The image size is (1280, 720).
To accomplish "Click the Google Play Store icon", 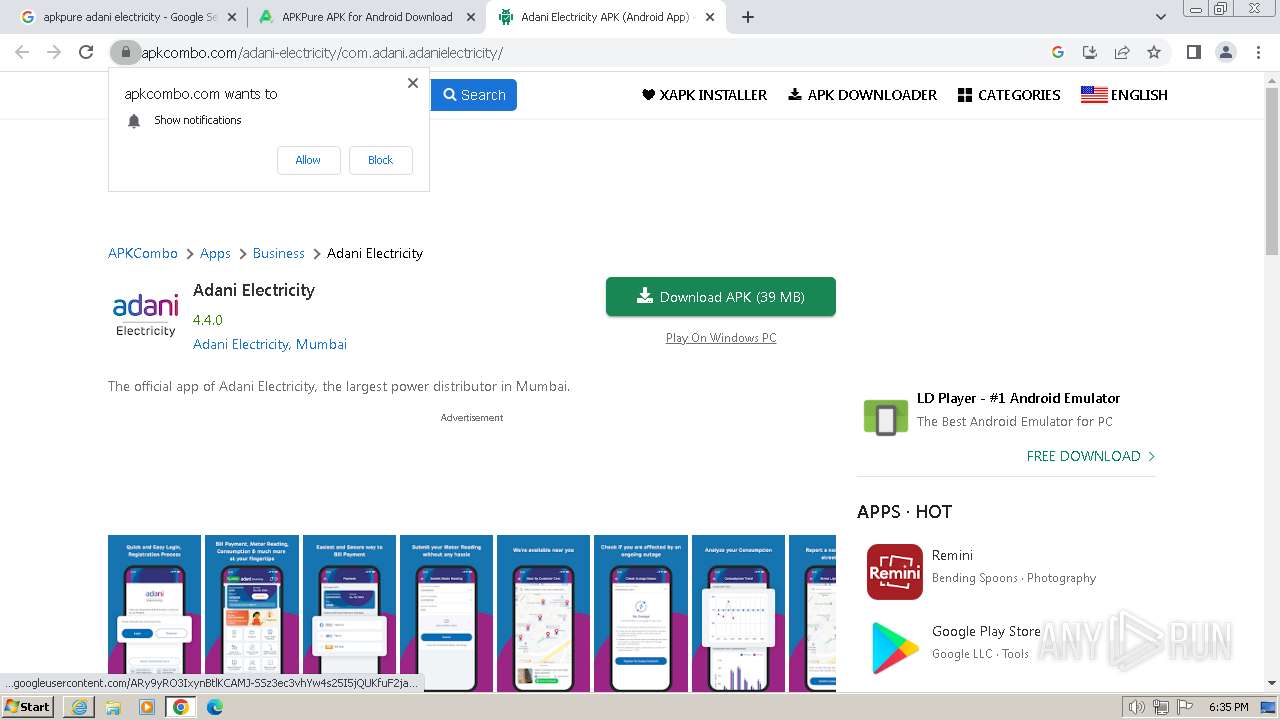I will [895, 648].
